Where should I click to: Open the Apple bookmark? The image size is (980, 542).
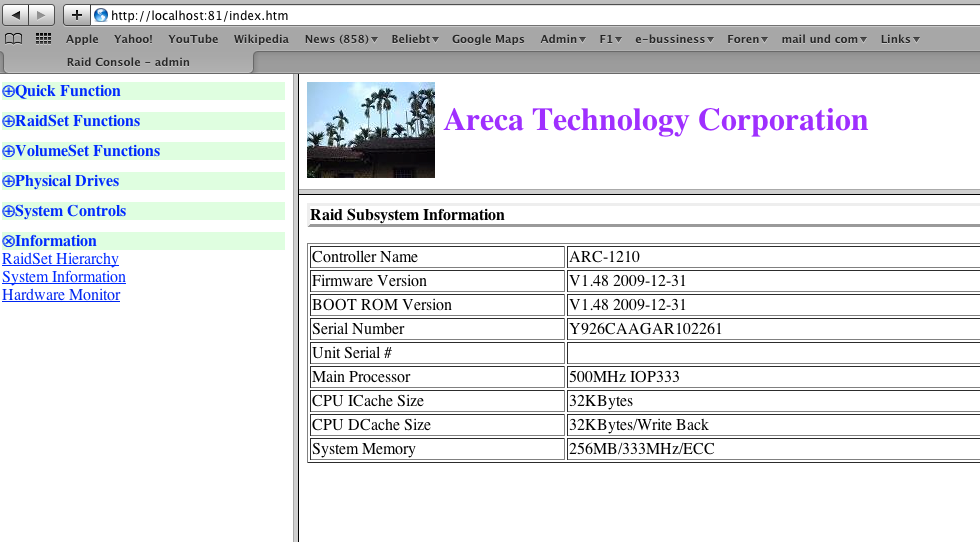(x=82, y=39)
